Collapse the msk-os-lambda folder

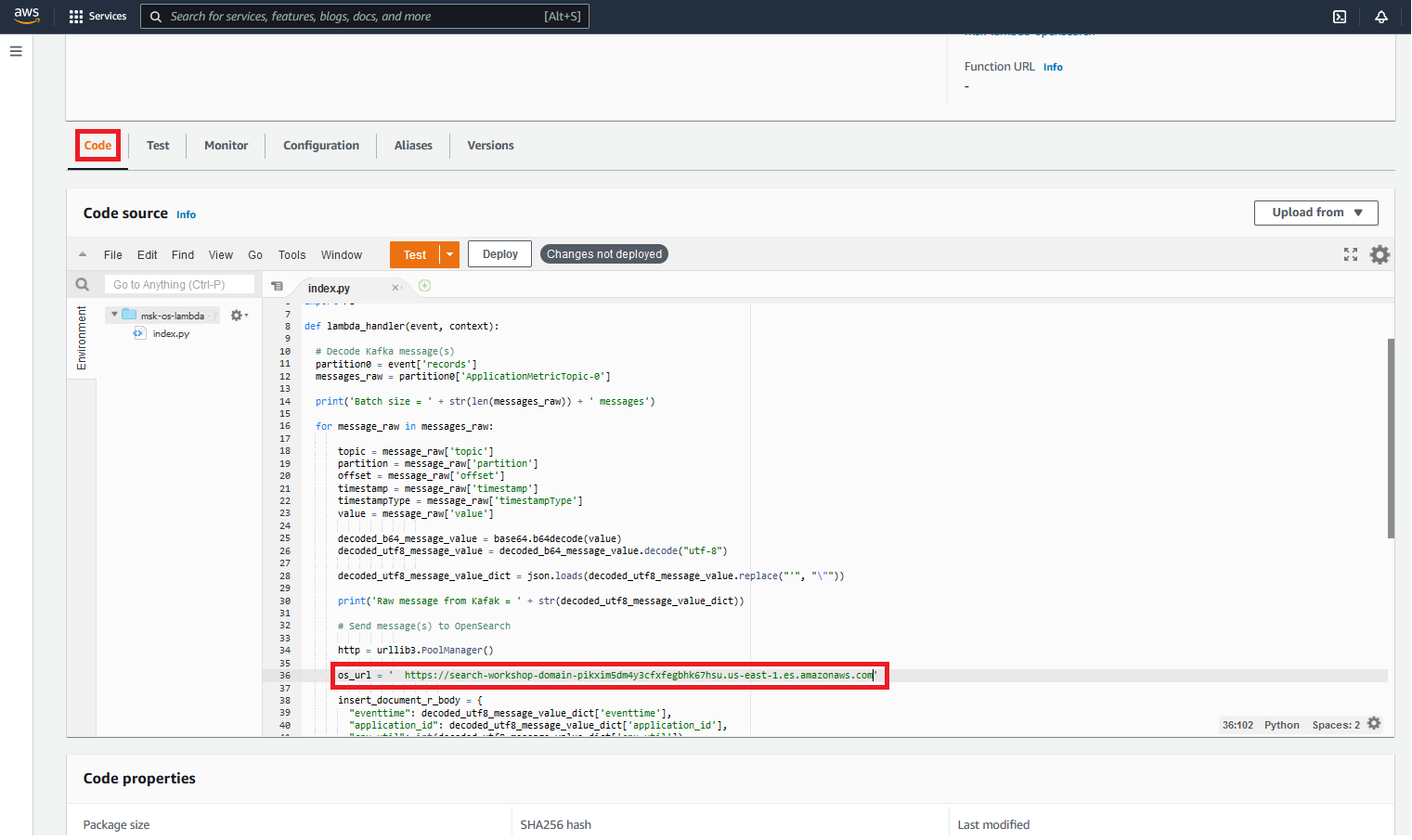(x=114, y=315)
